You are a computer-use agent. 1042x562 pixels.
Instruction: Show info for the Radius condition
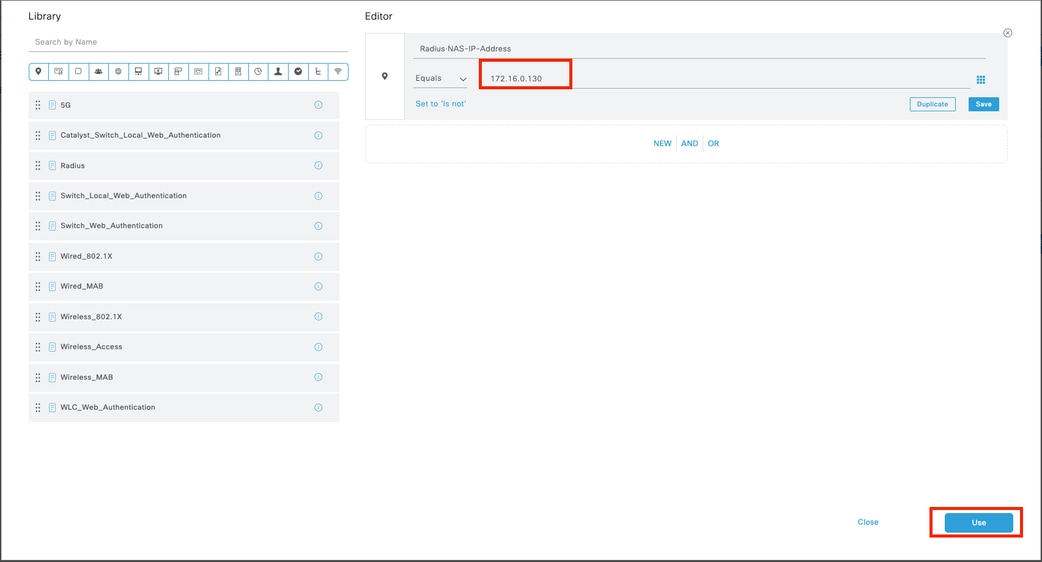pos(318,165)
